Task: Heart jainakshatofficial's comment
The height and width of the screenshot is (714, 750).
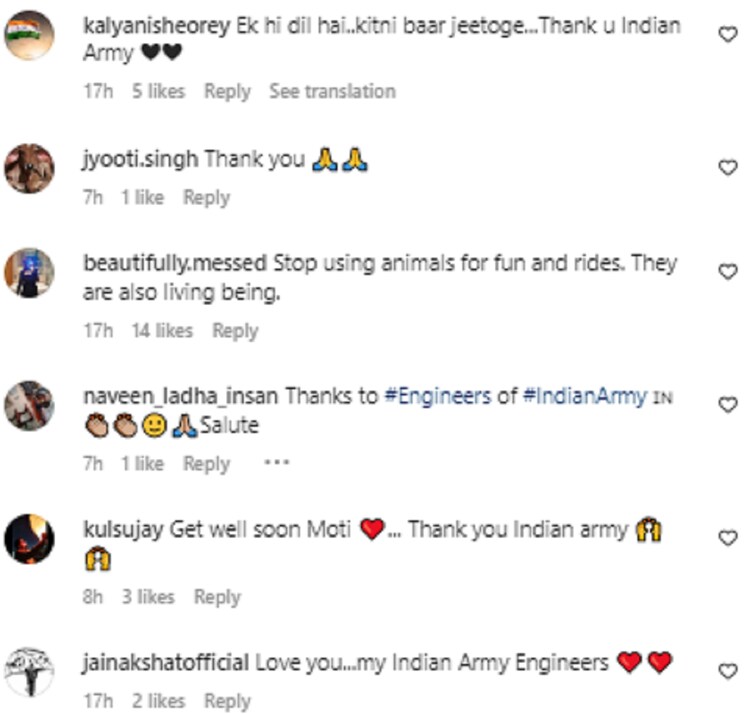Action: (x=728, y=671)
